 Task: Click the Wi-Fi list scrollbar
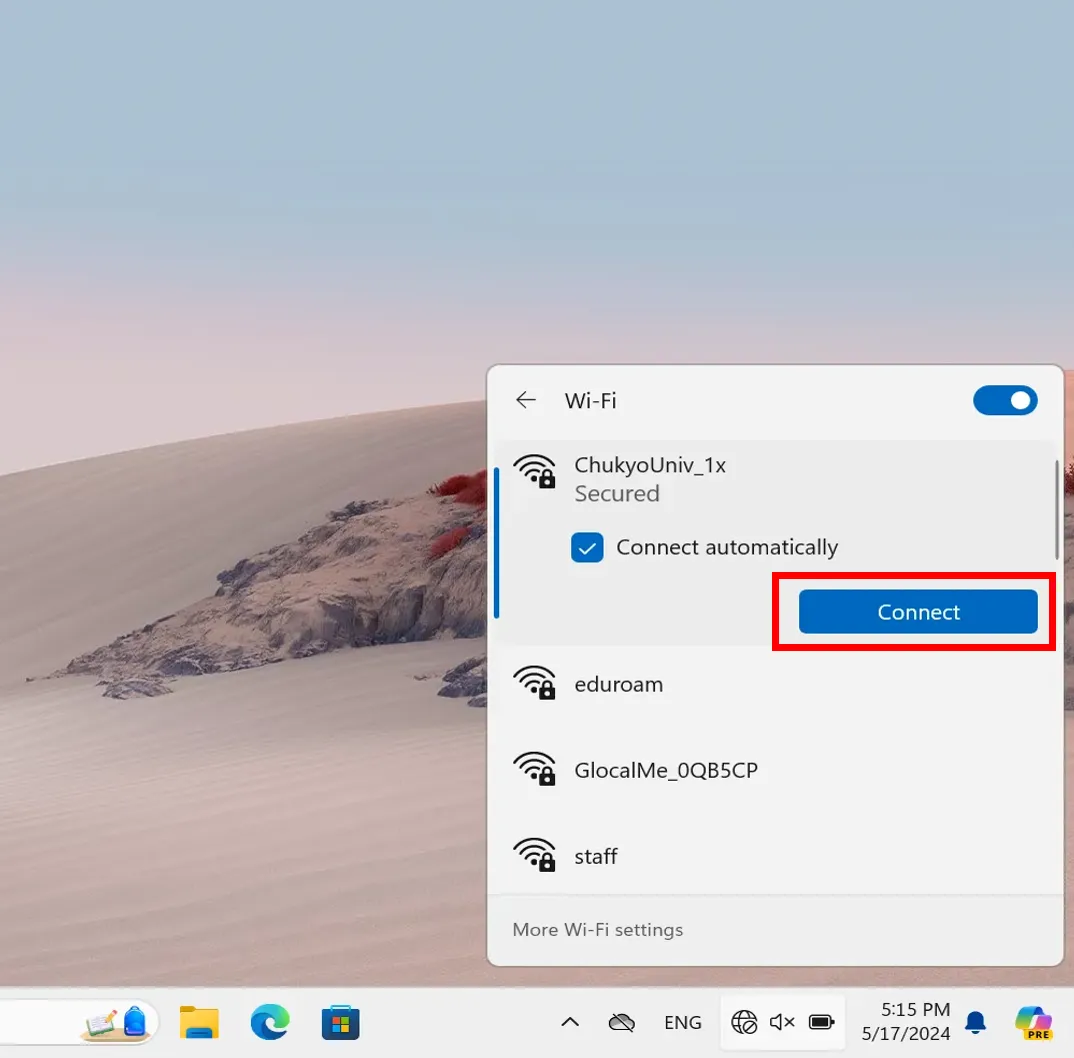(x=1057, y=510)
